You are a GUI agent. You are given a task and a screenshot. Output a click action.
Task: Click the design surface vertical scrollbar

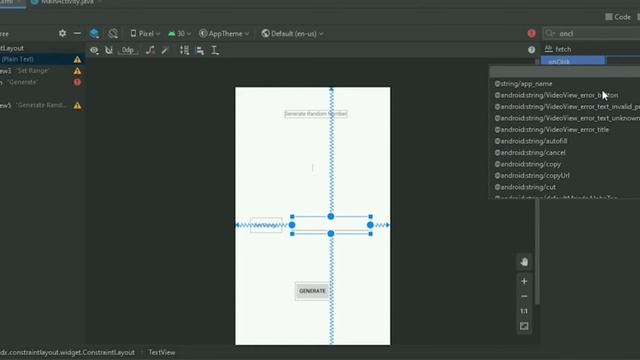pos(538,251)
